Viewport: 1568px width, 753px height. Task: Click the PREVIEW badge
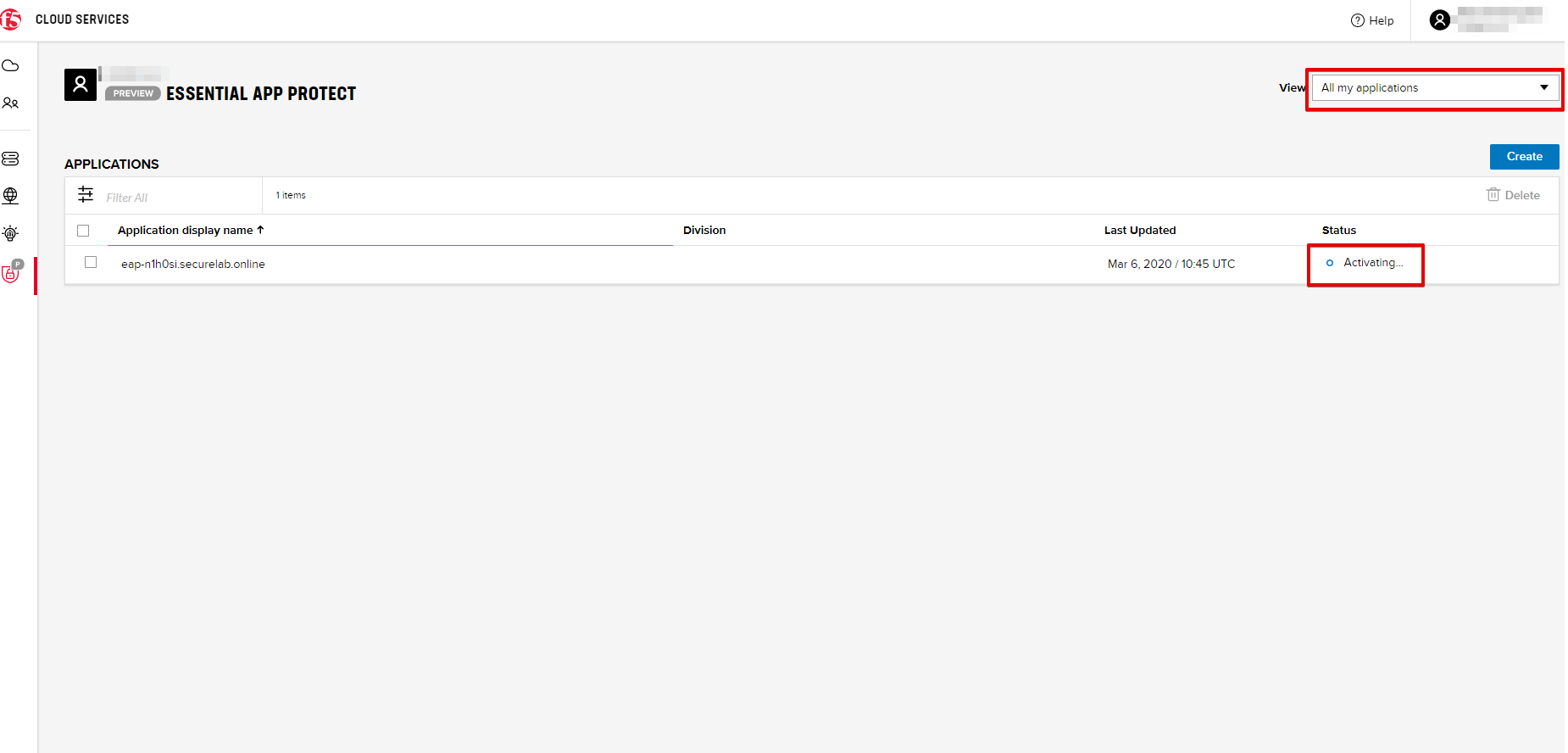[x=133, y=93]
